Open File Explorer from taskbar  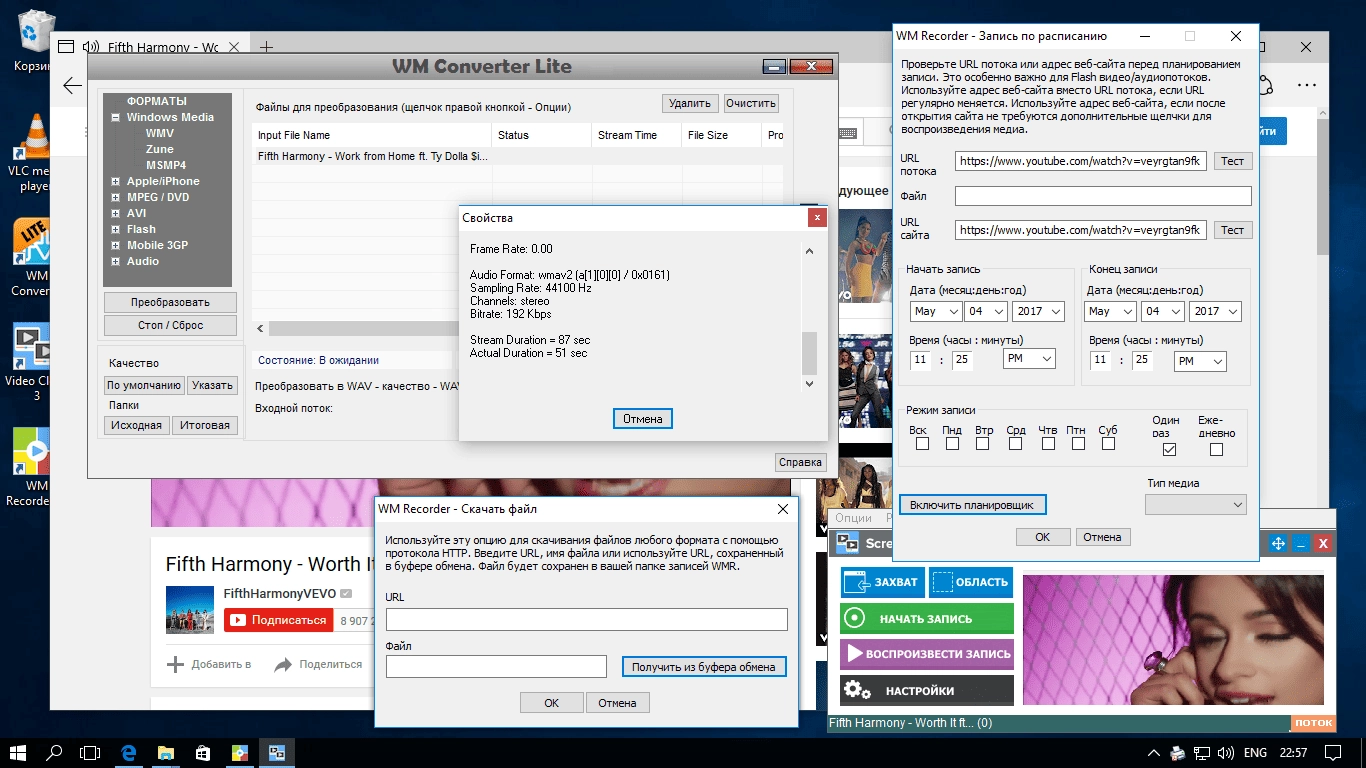[x=165, y=751]
